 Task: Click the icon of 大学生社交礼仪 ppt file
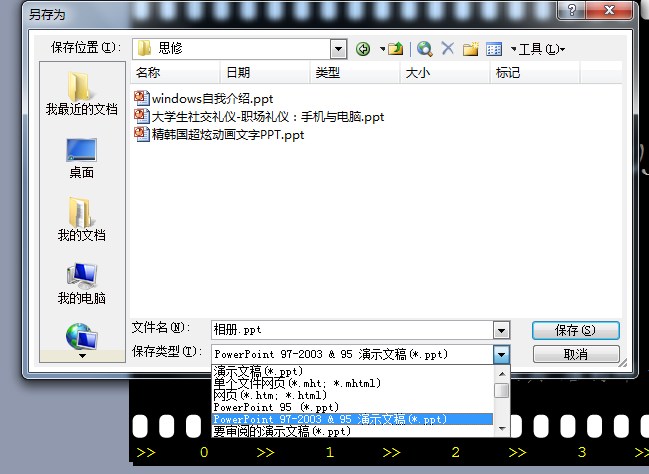coord(142,116)
